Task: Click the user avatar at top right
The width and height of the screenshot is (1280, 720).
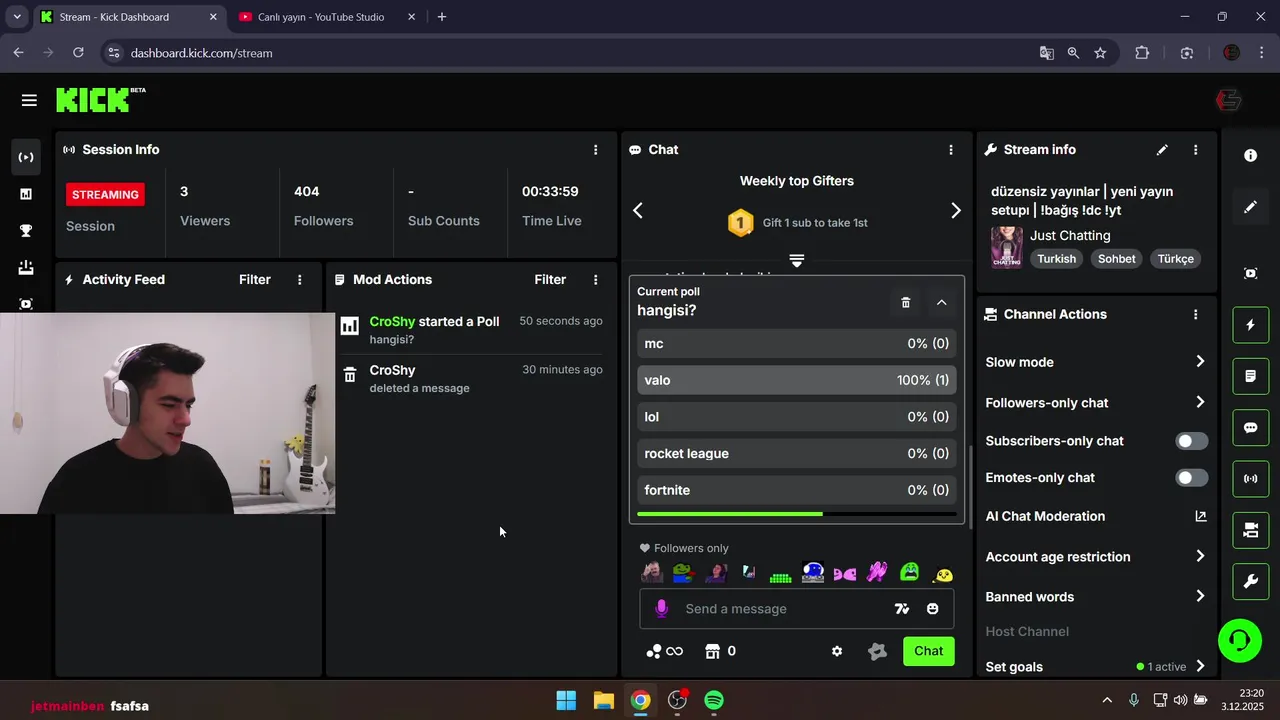Action: (1228, 100)
